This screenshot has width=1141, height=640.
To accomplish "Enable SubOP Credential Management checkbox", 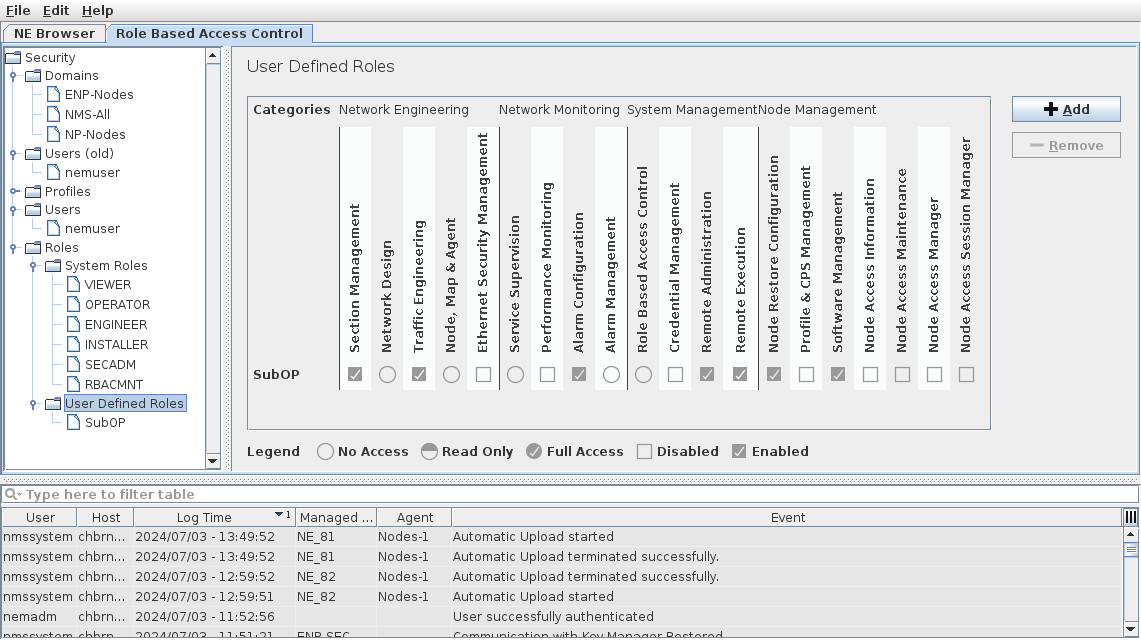I will 675,375.
